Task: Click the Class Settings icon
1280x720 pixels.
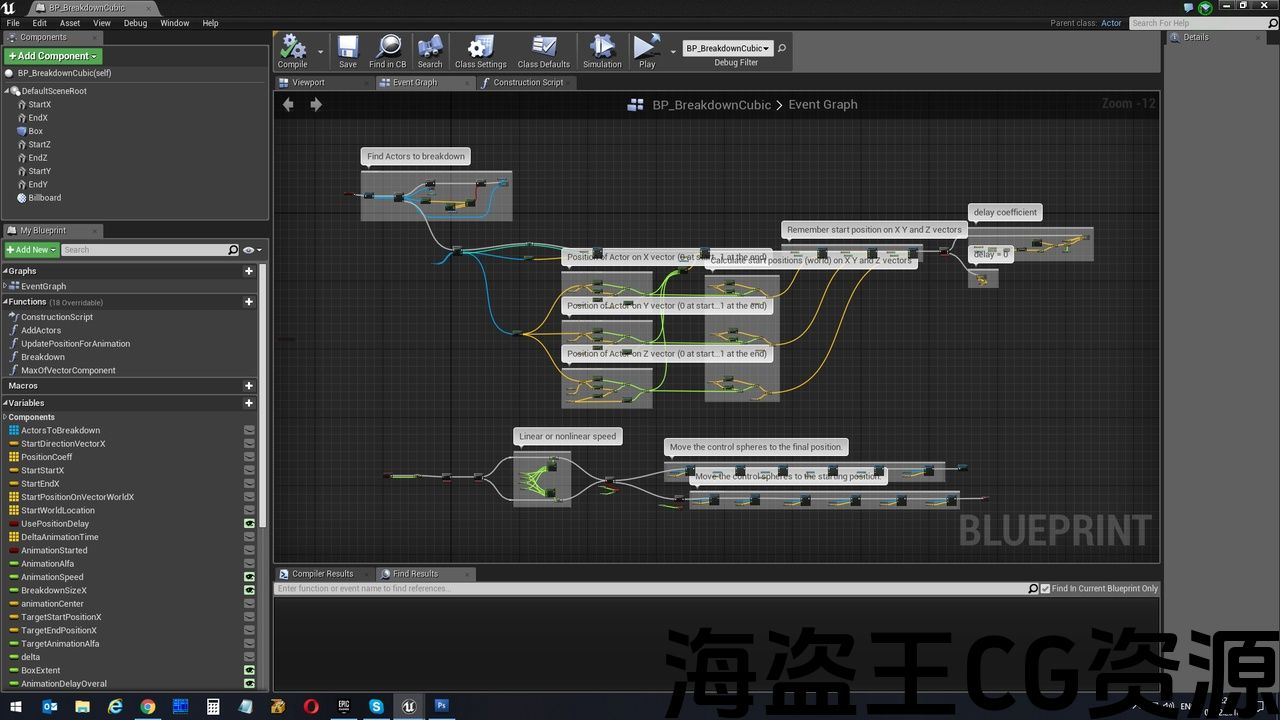Action: pyautogui.click(x=481, y=50)
